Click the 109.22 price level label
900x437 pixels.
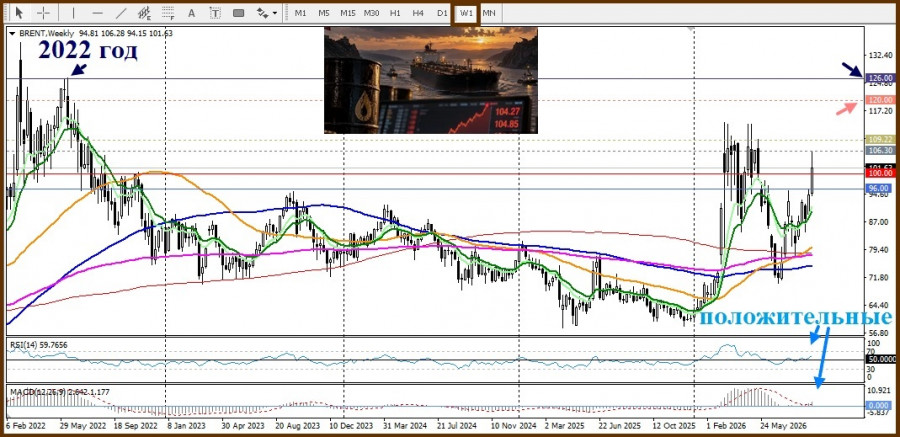click(880, 140)
